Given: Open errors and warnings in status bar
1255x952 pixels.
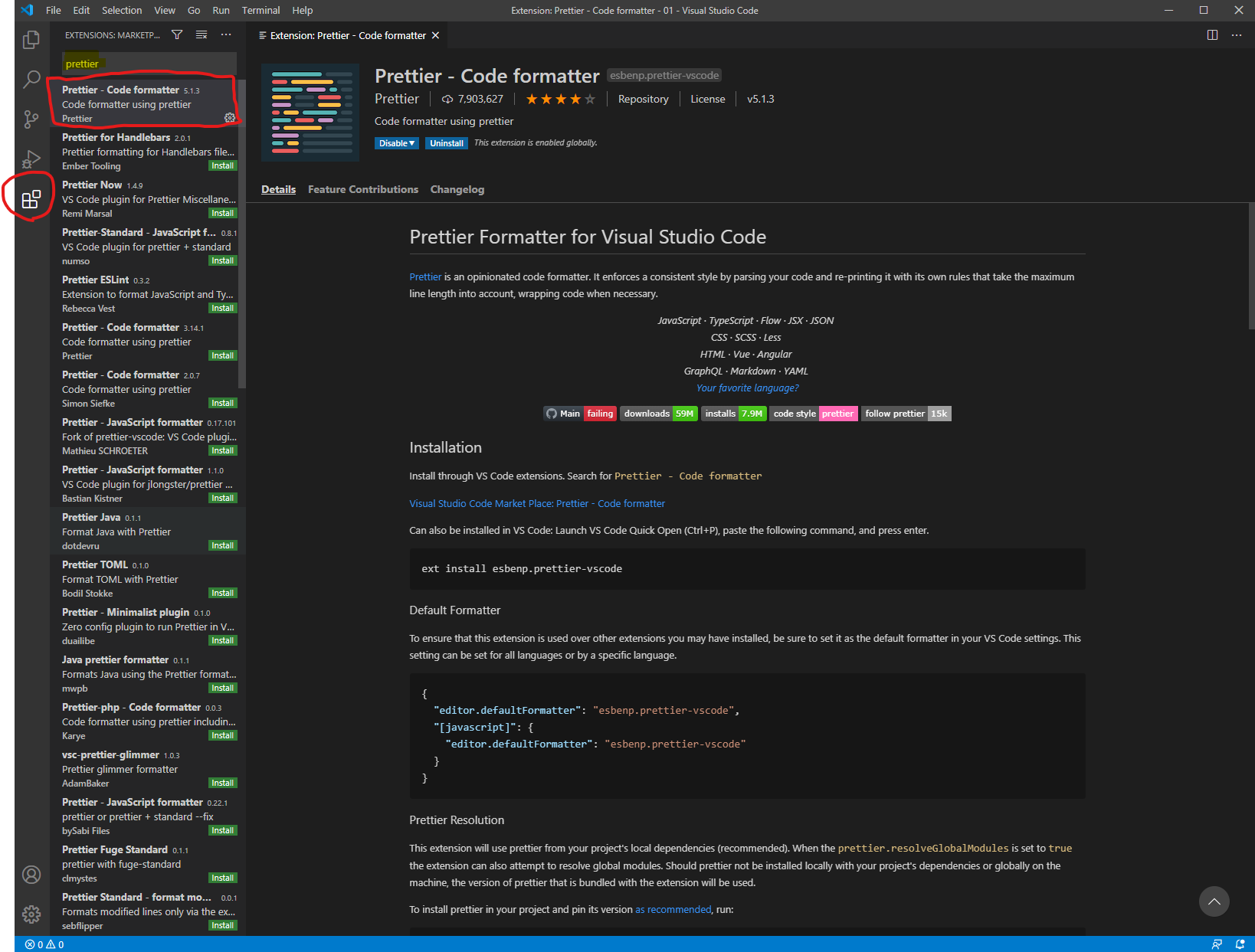Looking at the screenshot, I should (x=44, y=944).
